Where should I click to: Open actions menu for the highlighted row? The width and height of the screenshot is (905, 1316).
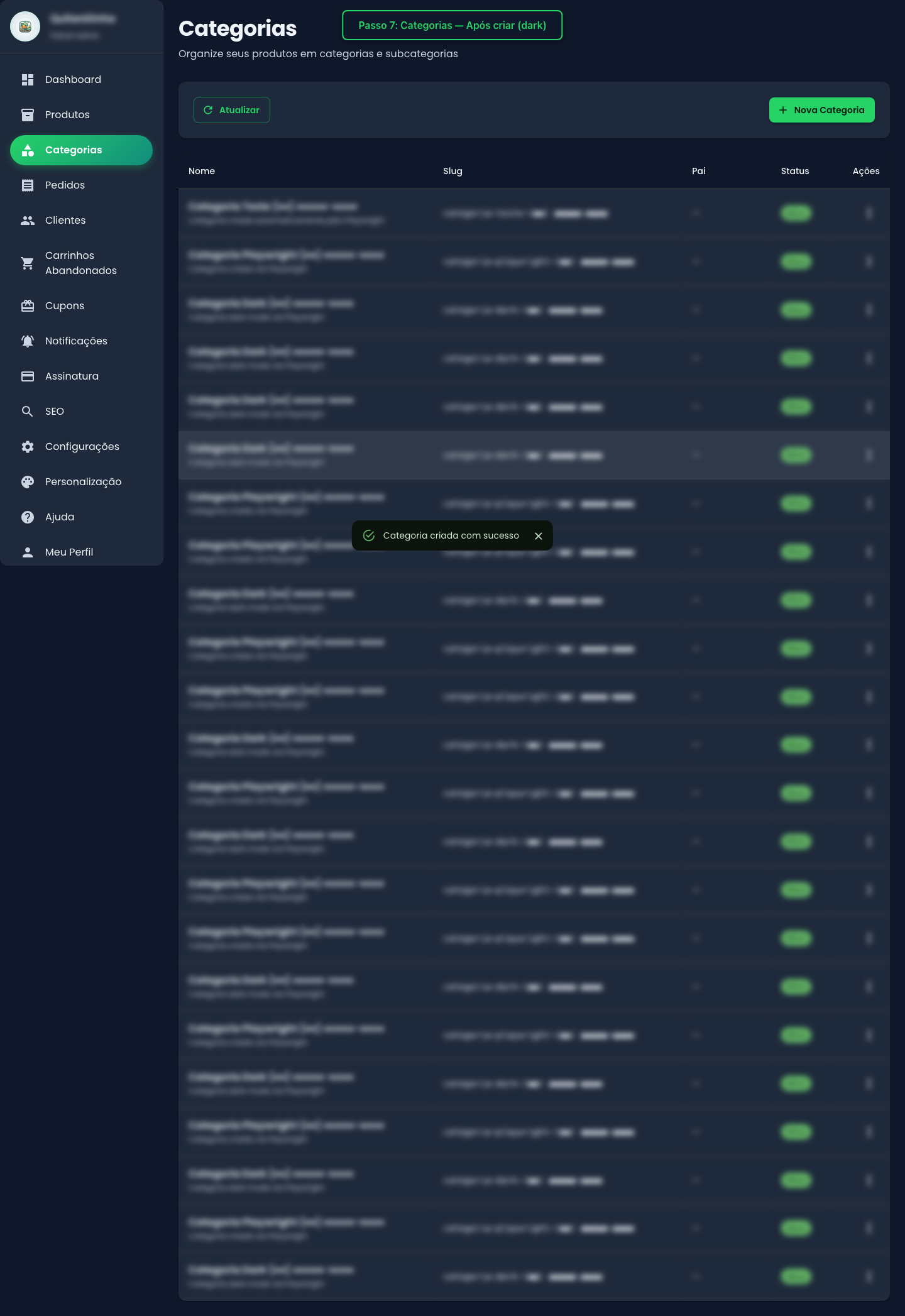coord(869,455)
